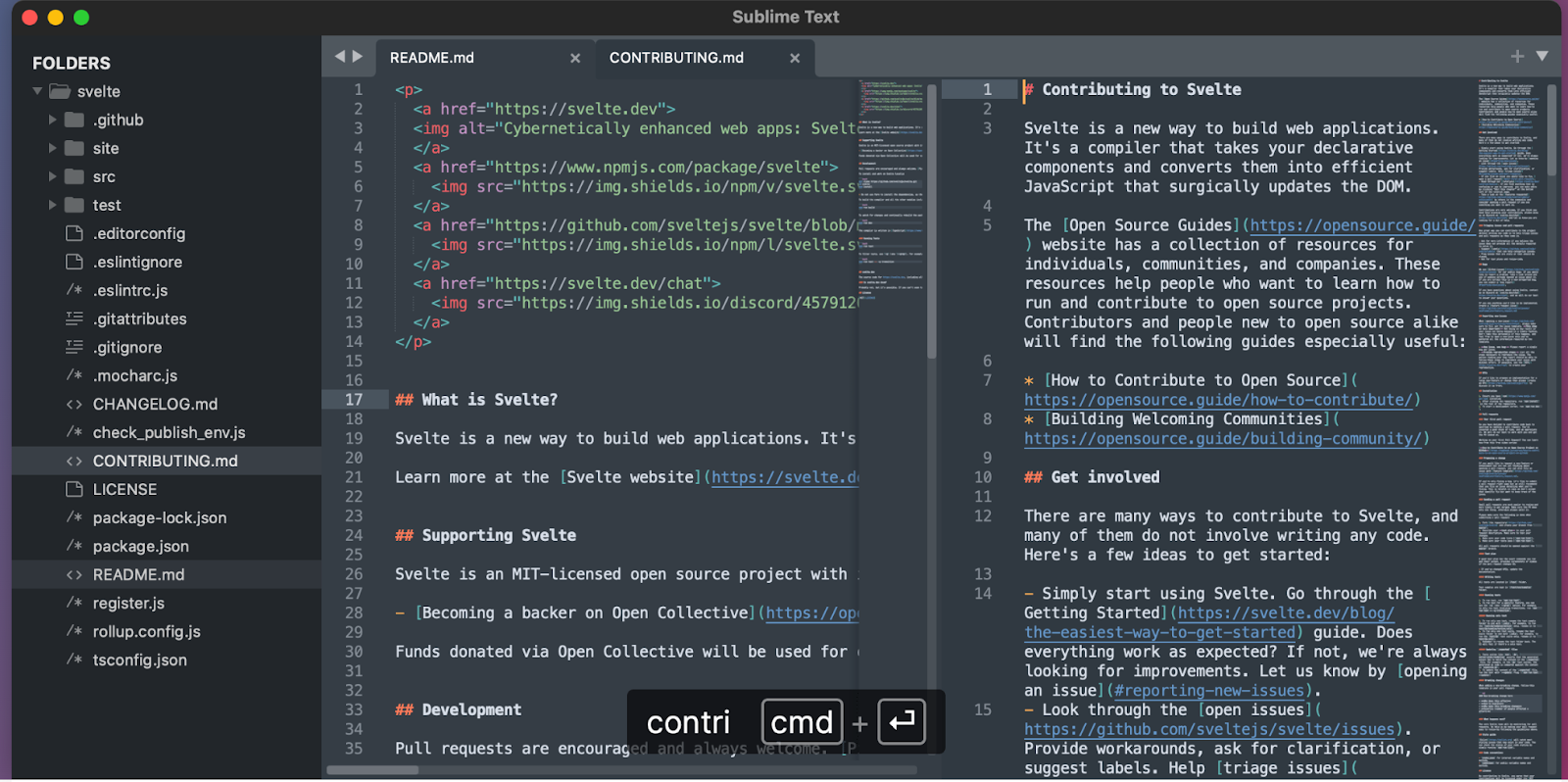This screenshot has height=782, width=1568.
Task: Click the opensource.guide link in right pane
Action: 1362,225
